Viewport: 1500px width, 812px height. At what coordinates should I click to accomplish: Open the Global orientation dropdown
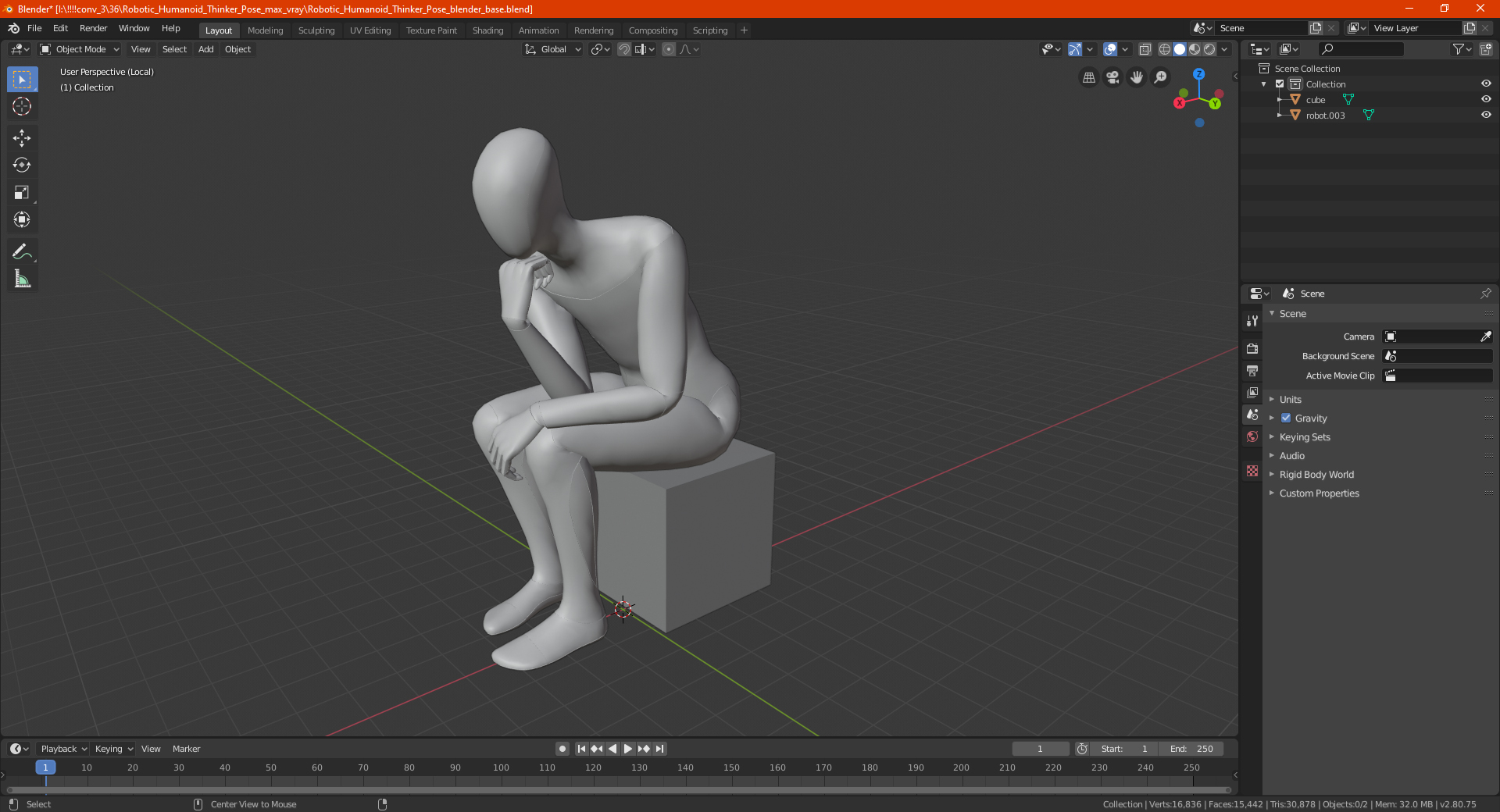coord(553,49)
